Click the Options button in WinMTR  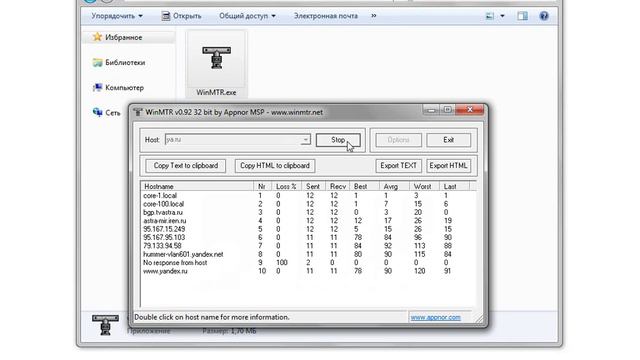[x=398, y=140]
